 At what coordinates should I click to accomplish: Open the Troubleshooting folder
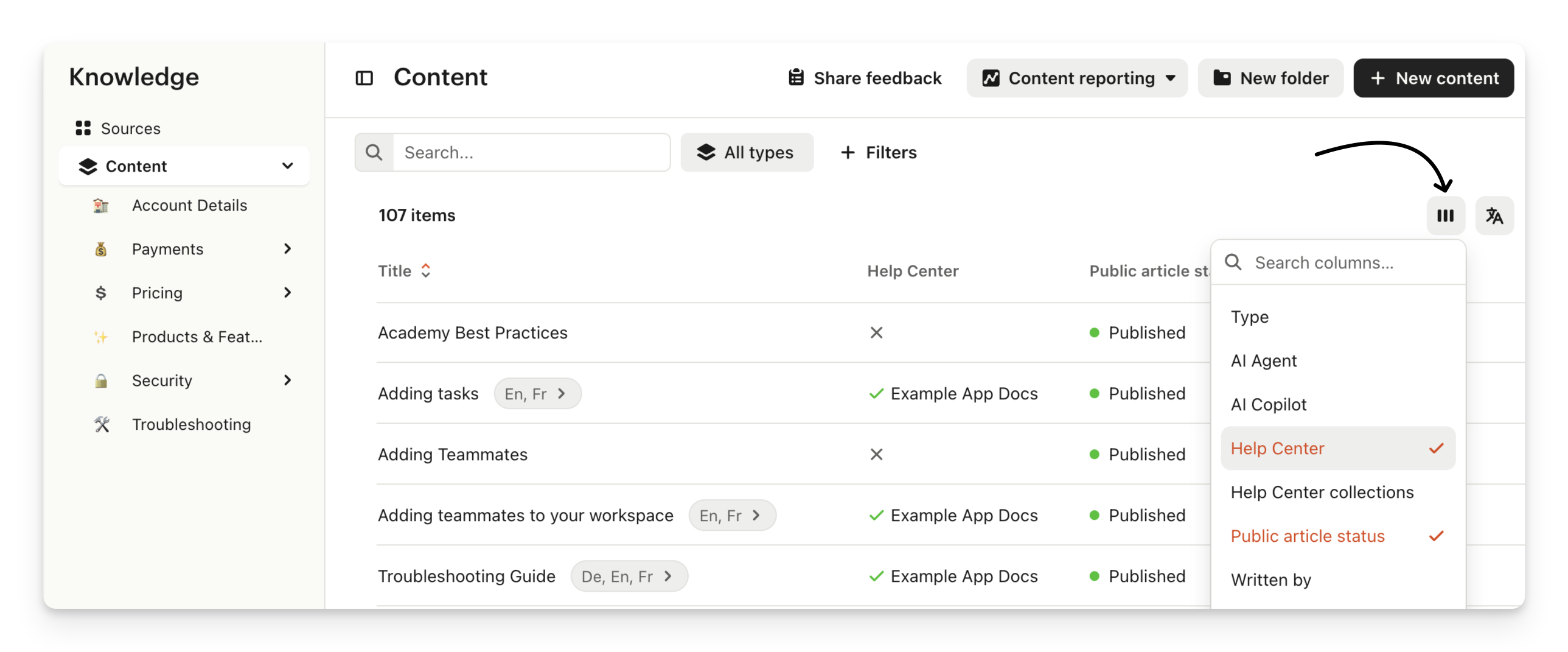click(x=191, y=424)
